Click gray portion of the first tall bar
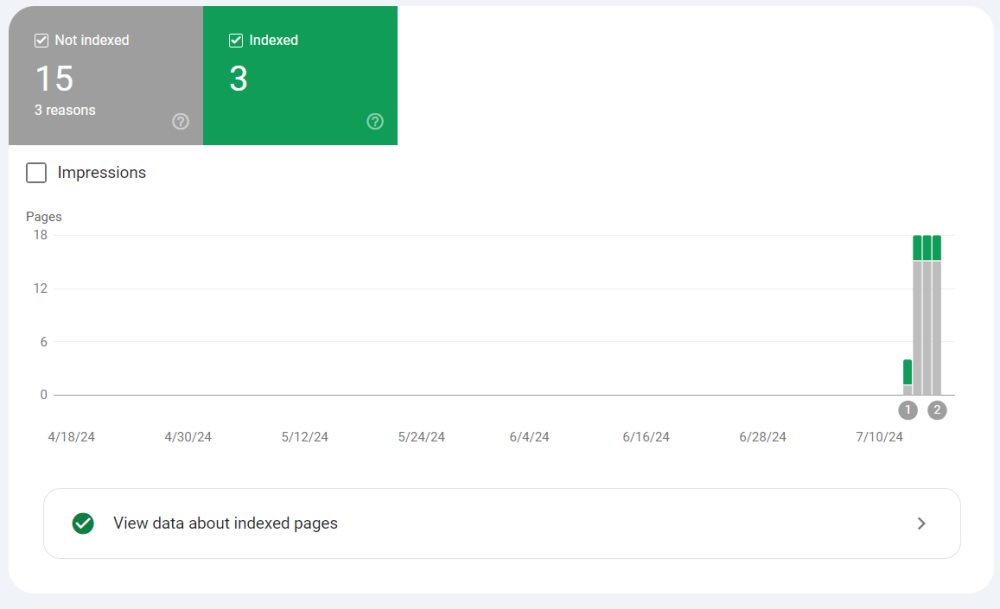Screen dimensions: 1000x609 point(917,330)
